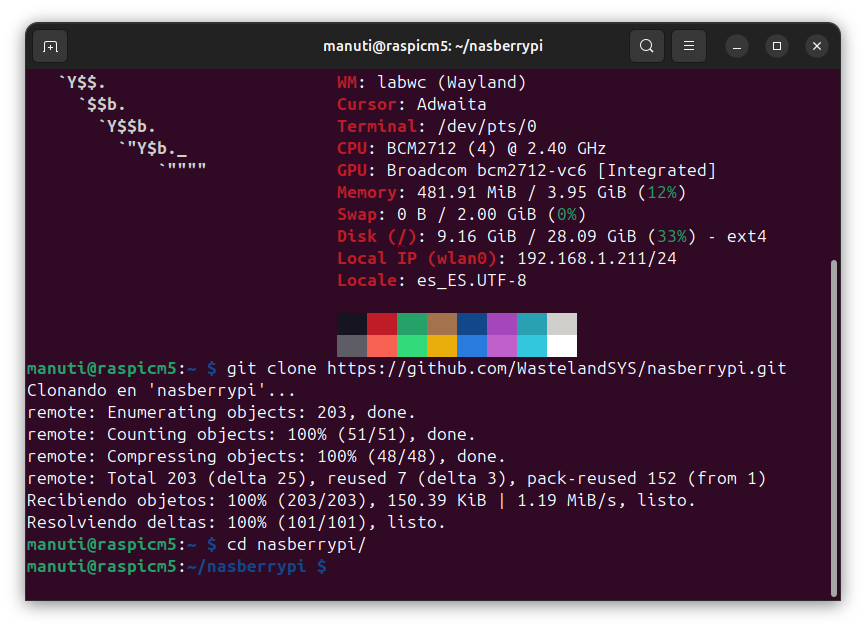The image size is (866, 629).
Task: Click the yellow color block in the bottom palette row
Action: (442, 346)
